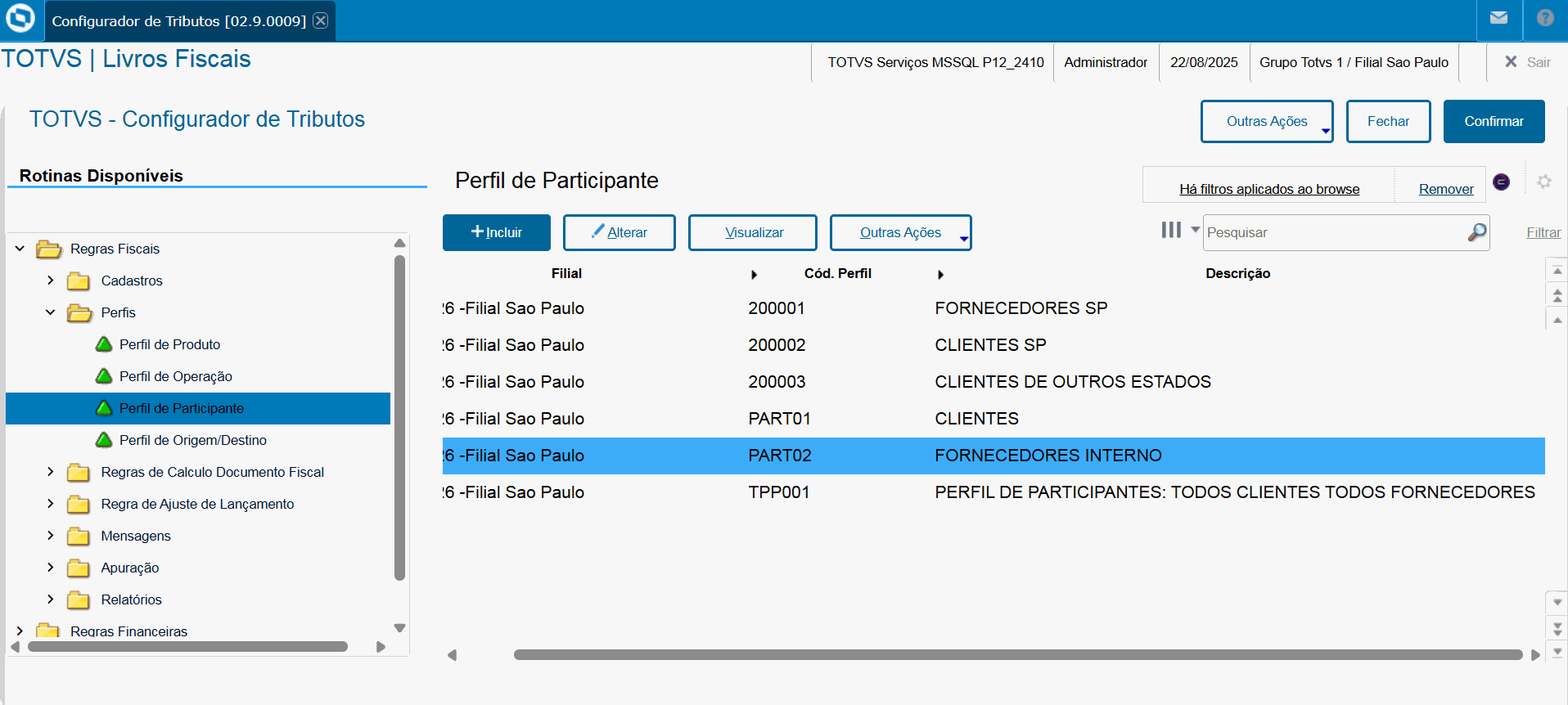Sort by the Descrição column header
The image size is (1568, 705).
(x=1237, y=273)
